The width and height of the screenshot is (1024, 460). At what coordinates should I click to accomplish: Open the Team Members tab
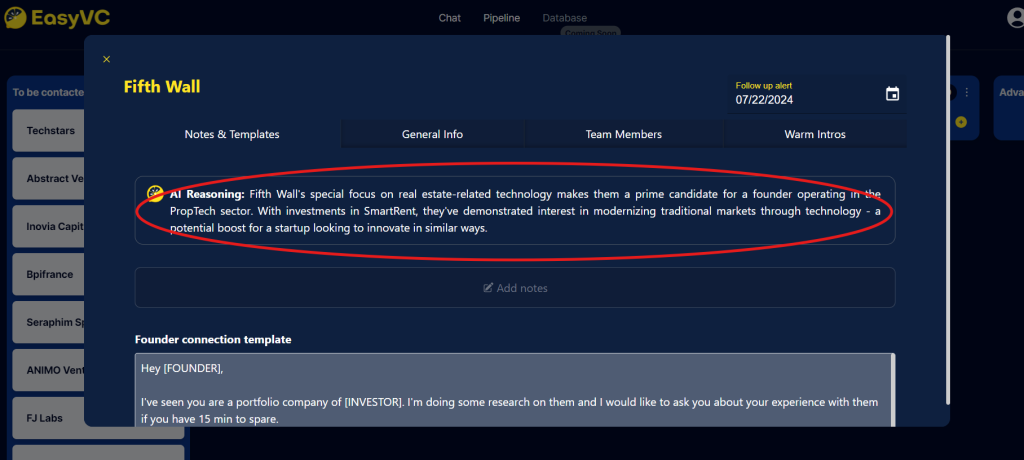623,134
